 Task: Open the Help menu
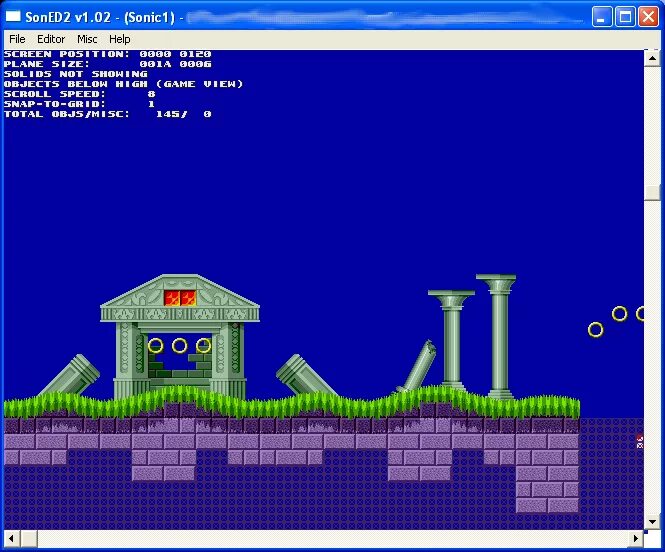point(120,39)
